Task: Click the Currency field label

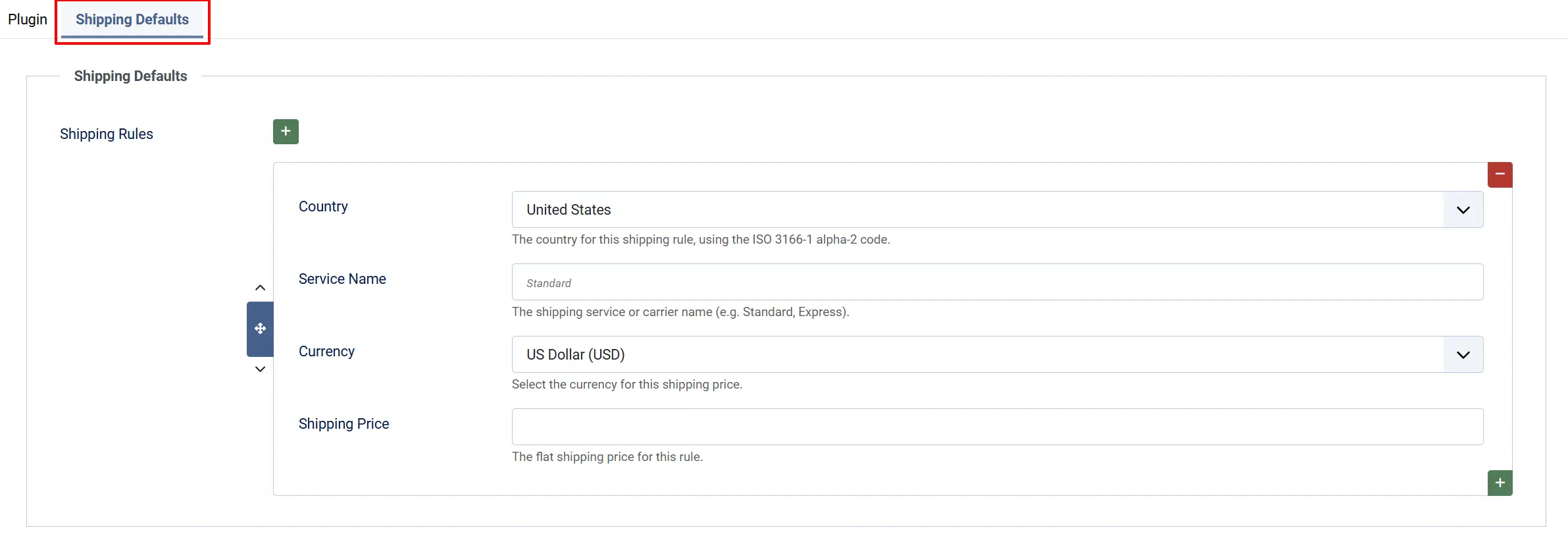Action: point(326,351)
